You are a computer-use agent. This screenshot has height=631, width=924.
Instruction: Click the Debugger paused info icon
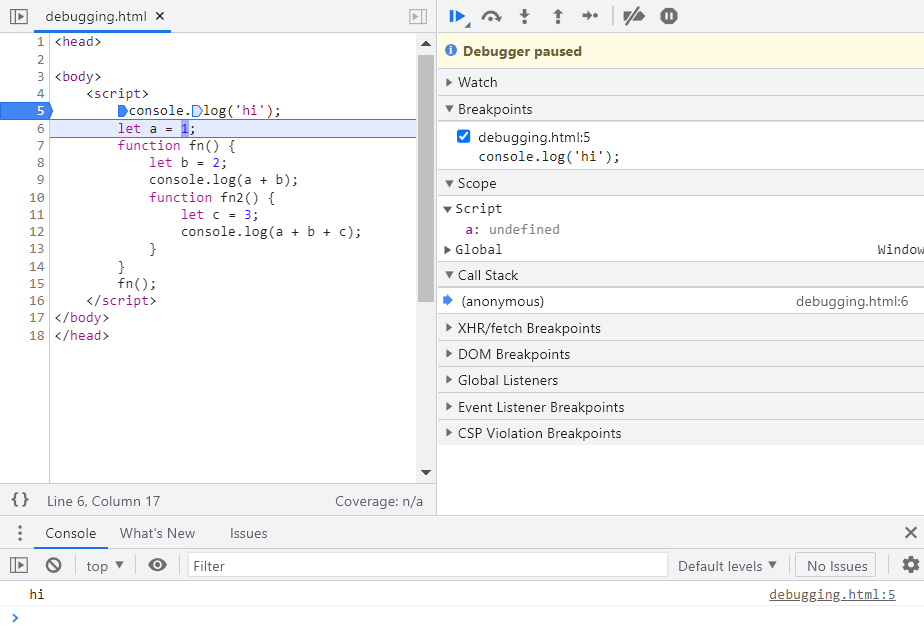[451, 51]
